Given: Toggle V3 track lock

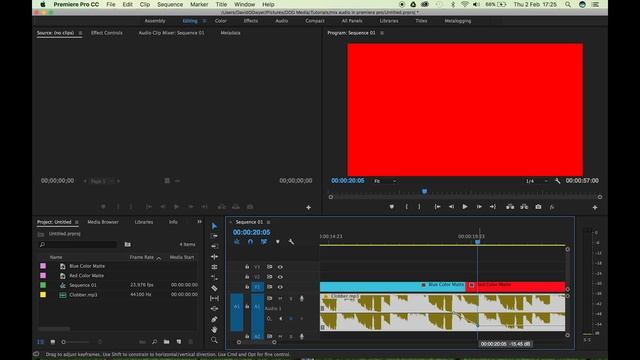Looking at the screenshot, I should click(x=247, y=267).
